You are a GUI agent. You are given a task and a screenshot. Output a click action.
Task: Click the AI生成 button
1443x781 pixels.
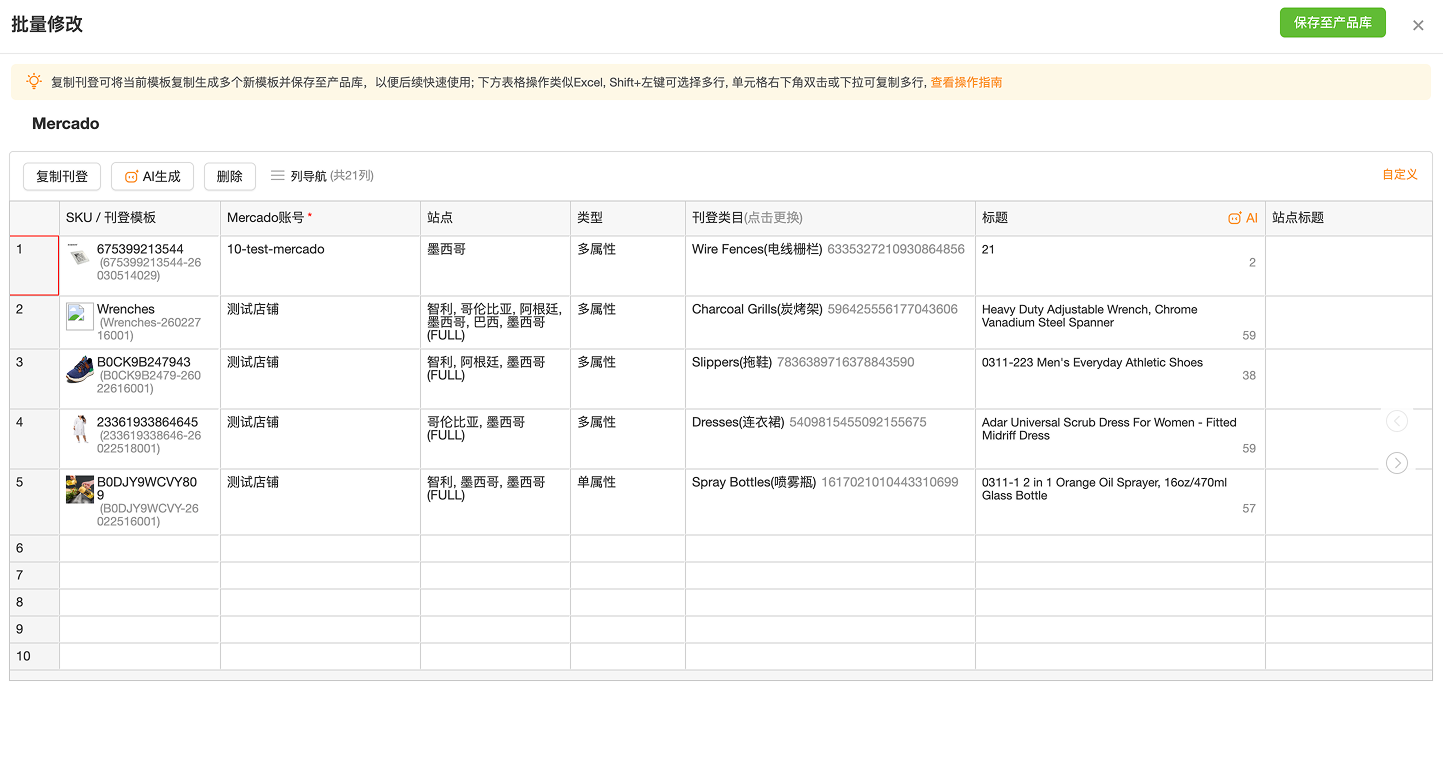(152, 176)
